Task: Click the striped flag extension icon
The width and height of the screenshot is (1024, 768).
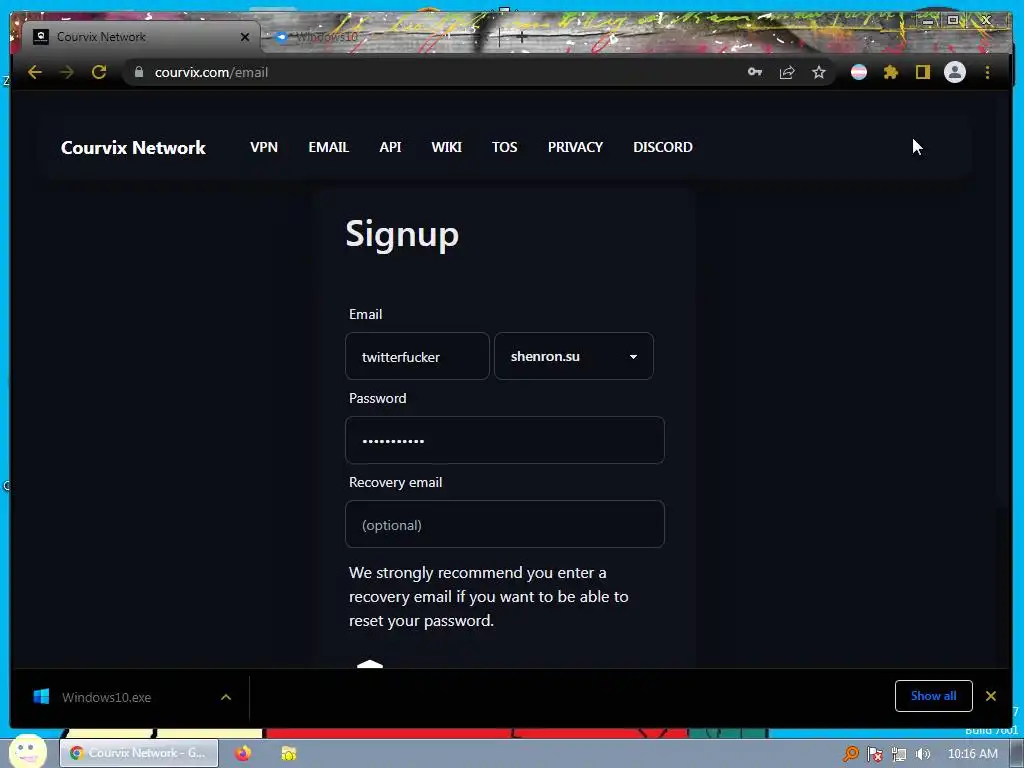Action: click(x=859, y=72)
